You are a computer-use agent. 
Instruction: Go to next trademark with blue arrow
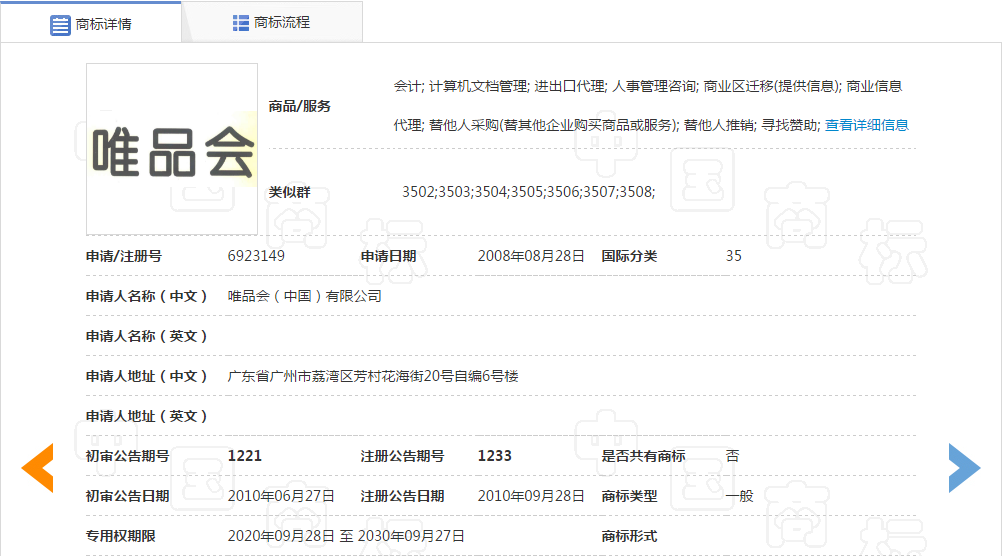tap(965, 468)
